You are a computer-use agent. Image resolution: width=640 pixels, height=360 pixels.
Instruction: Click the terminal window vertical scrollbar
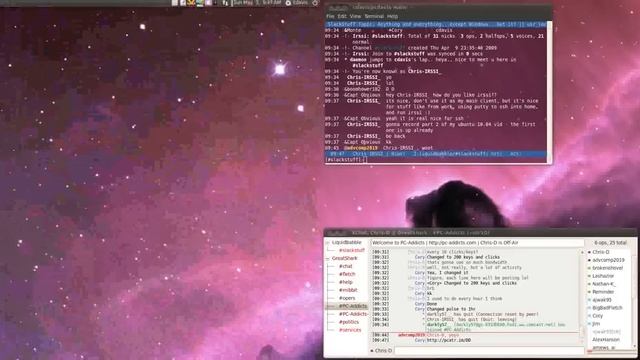pos(549,92)
